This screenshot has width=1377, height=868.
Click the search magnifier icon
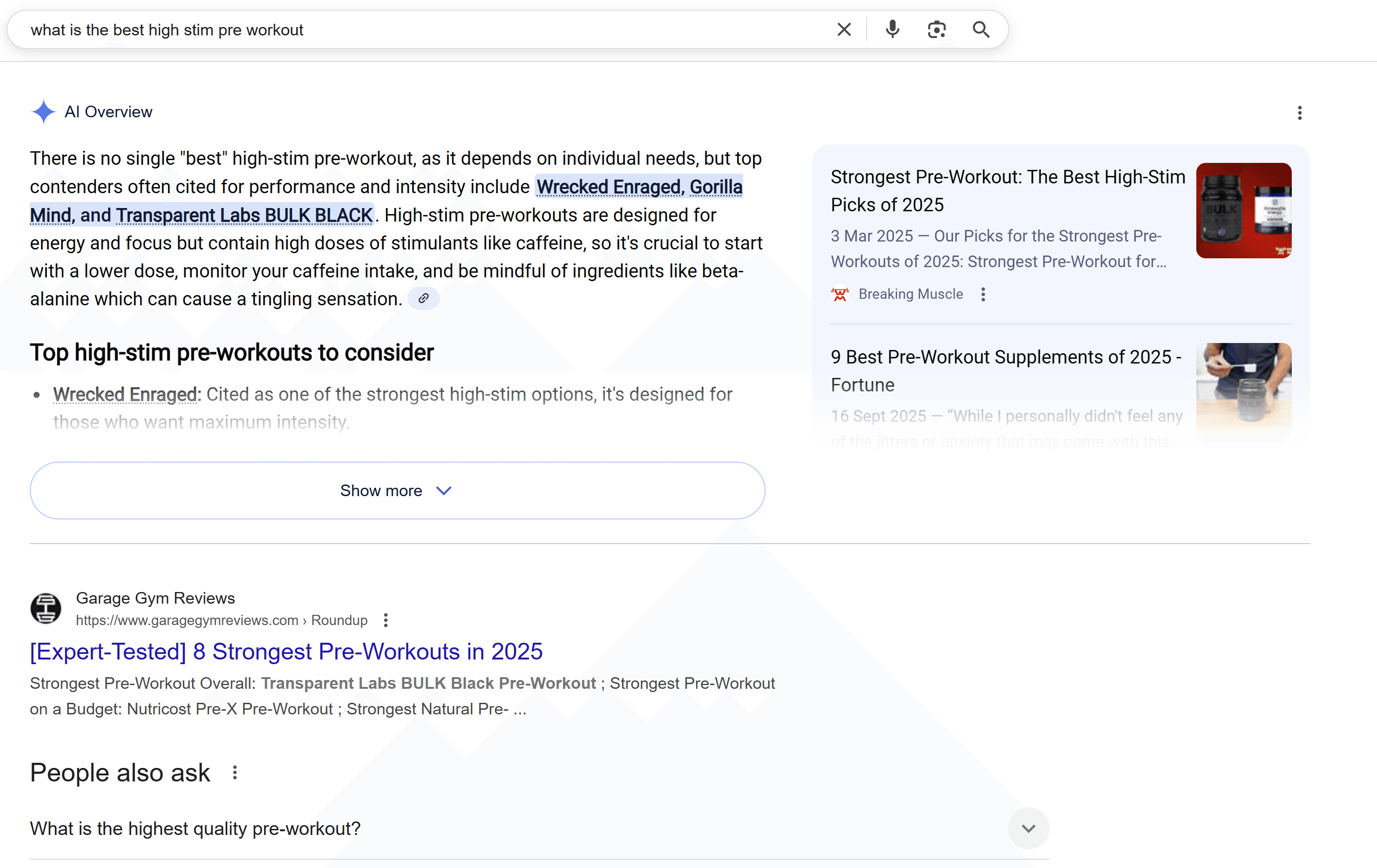pos(981,29)
